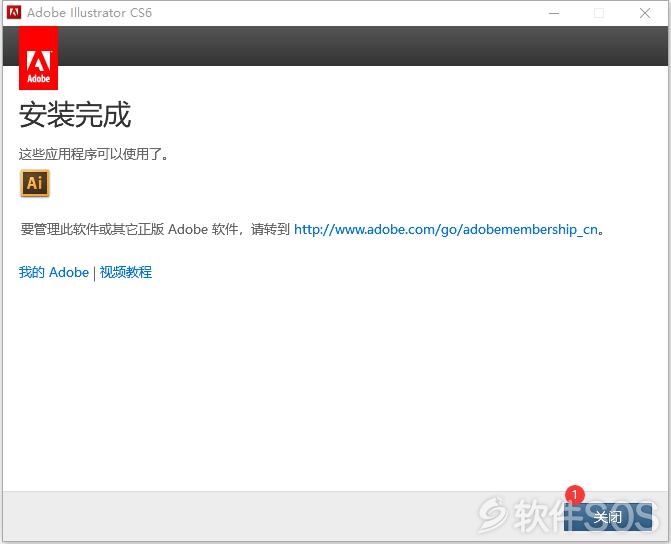671x544 pixels.
Task: Close the installer with the title bar X
Action: point(645,13)
